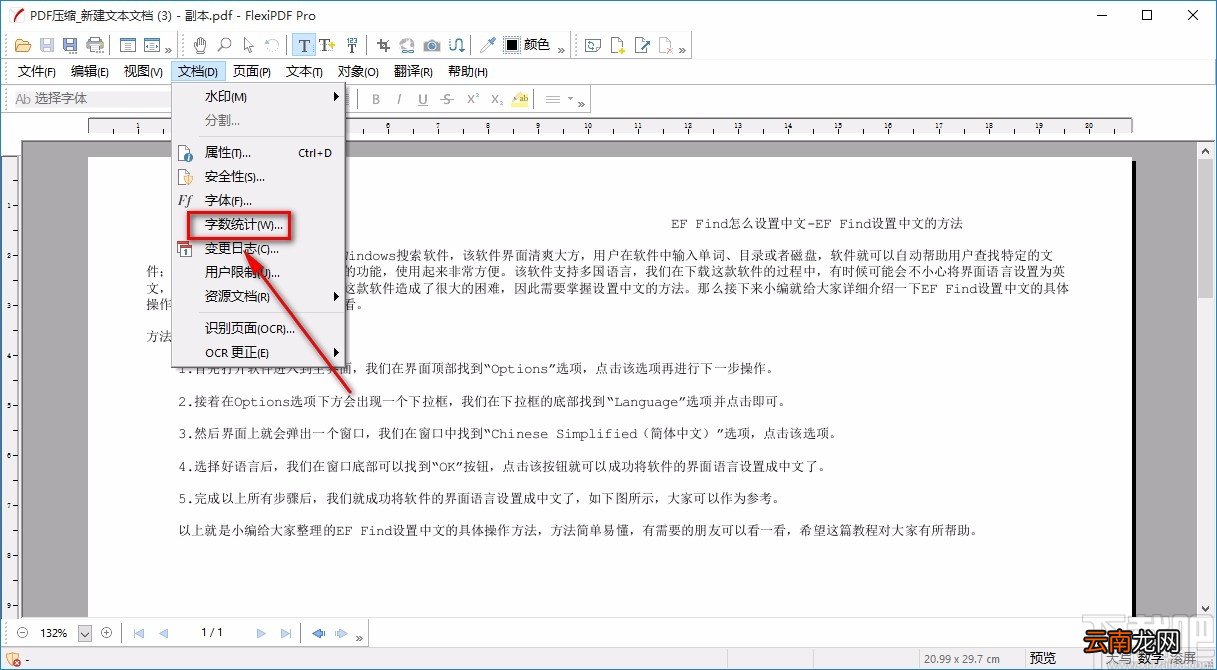Click the status bar shield warning icon

pyautogui.click(x=14, y=658)
